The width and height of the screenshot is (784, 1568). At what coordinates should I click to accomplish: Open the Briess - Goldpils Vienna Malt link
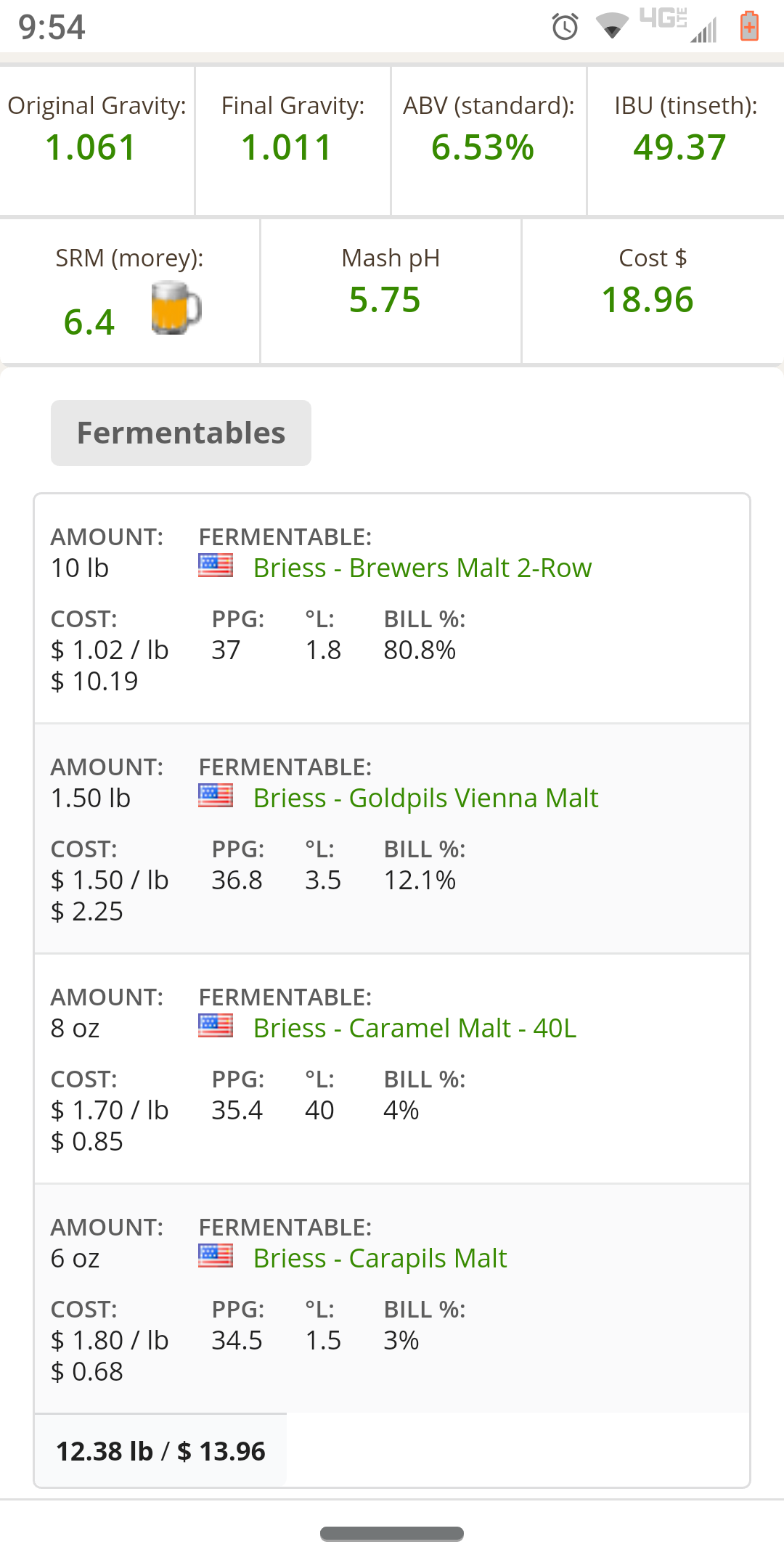tap(426, 798)
